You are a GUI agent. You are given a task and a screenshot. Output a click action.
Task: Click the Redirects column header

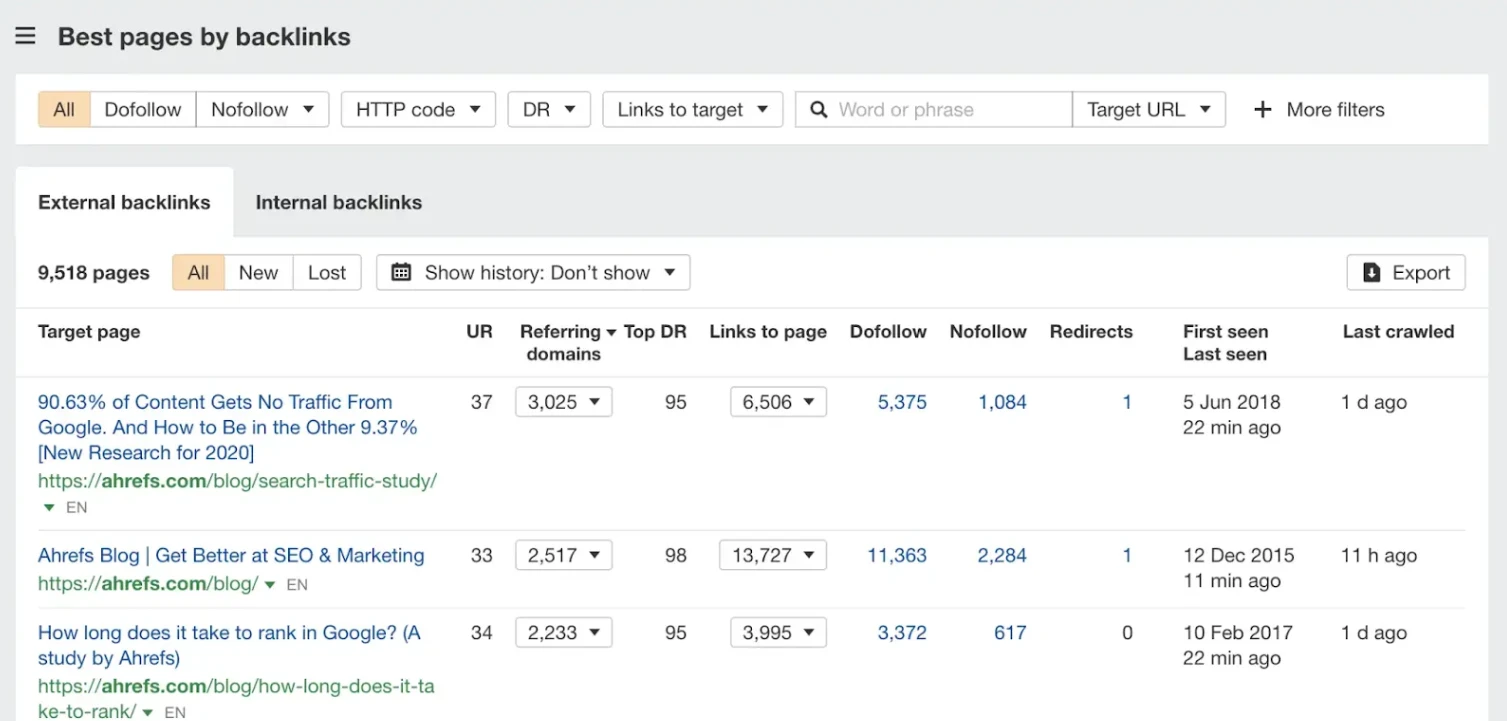coord(1091,331)
